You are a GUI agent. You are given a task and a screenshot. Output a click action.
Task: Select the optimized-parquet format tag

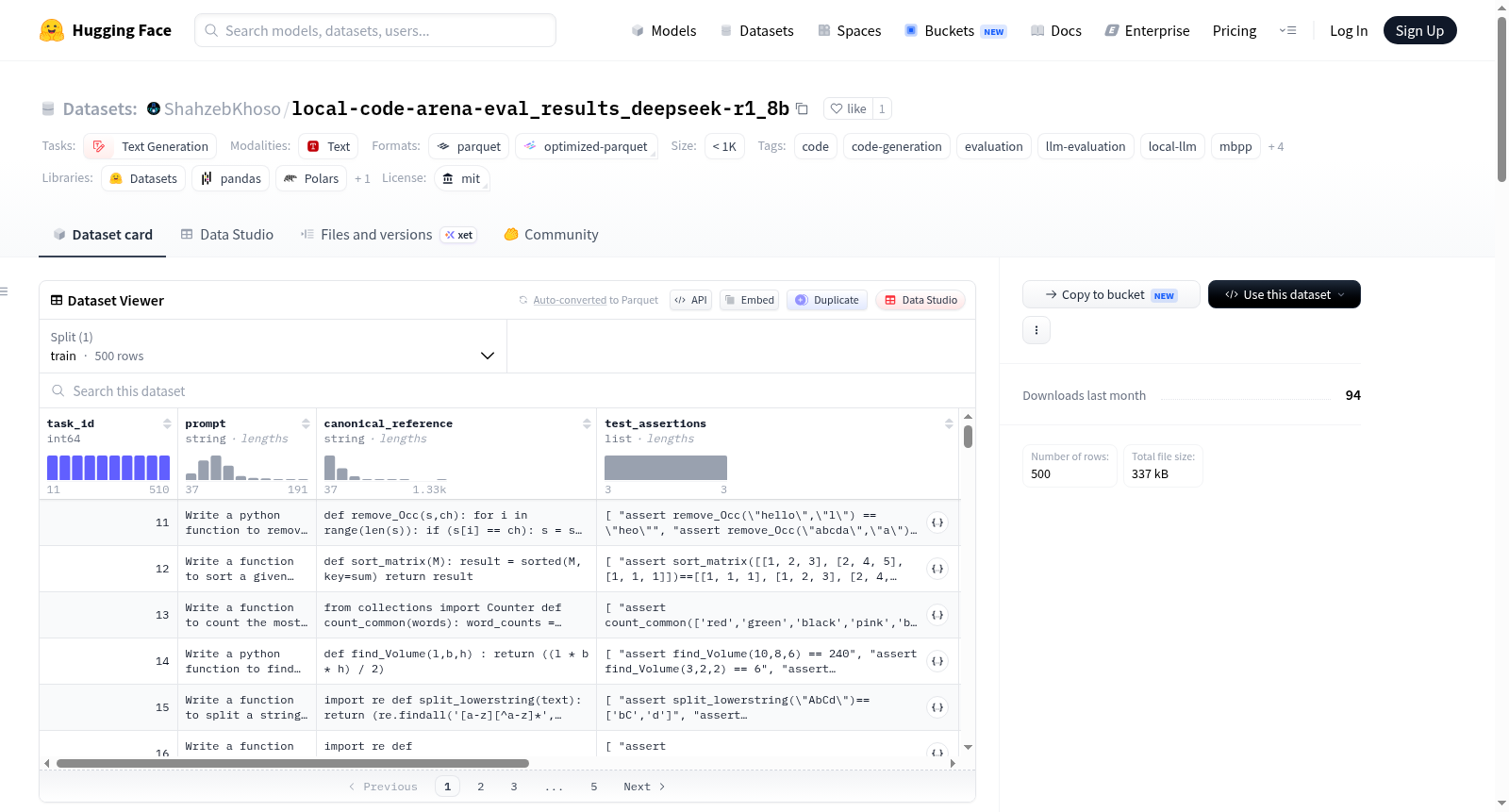click(587, 146)
